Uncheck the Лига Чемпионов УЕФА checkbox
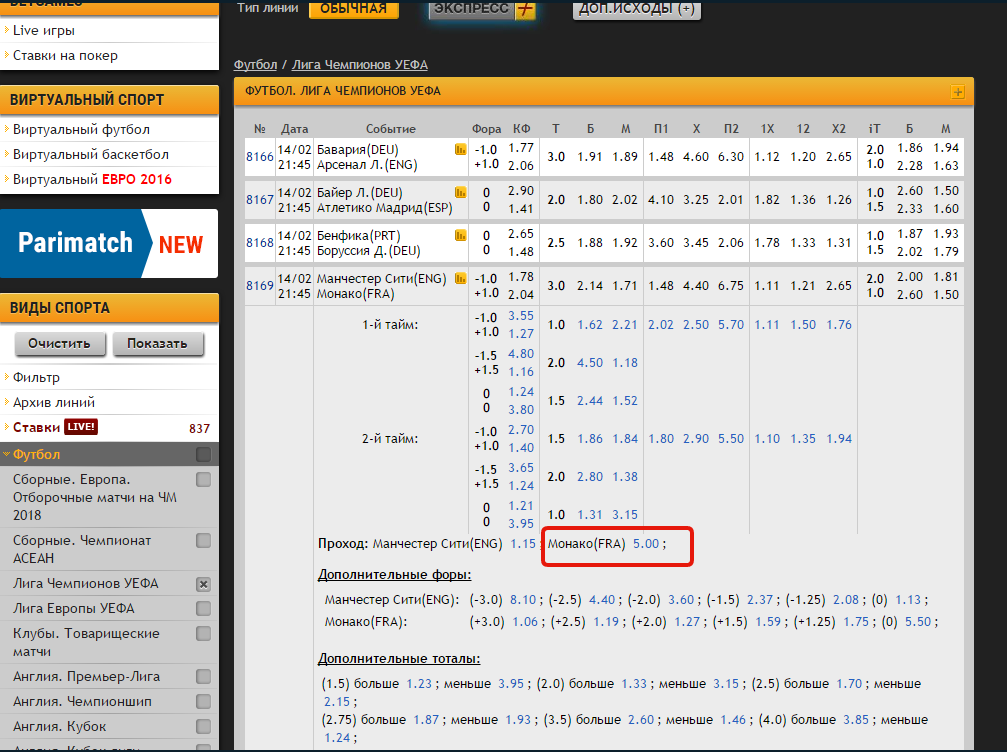1007x752 pixels. pyautogui.click(x=204, y=584)
